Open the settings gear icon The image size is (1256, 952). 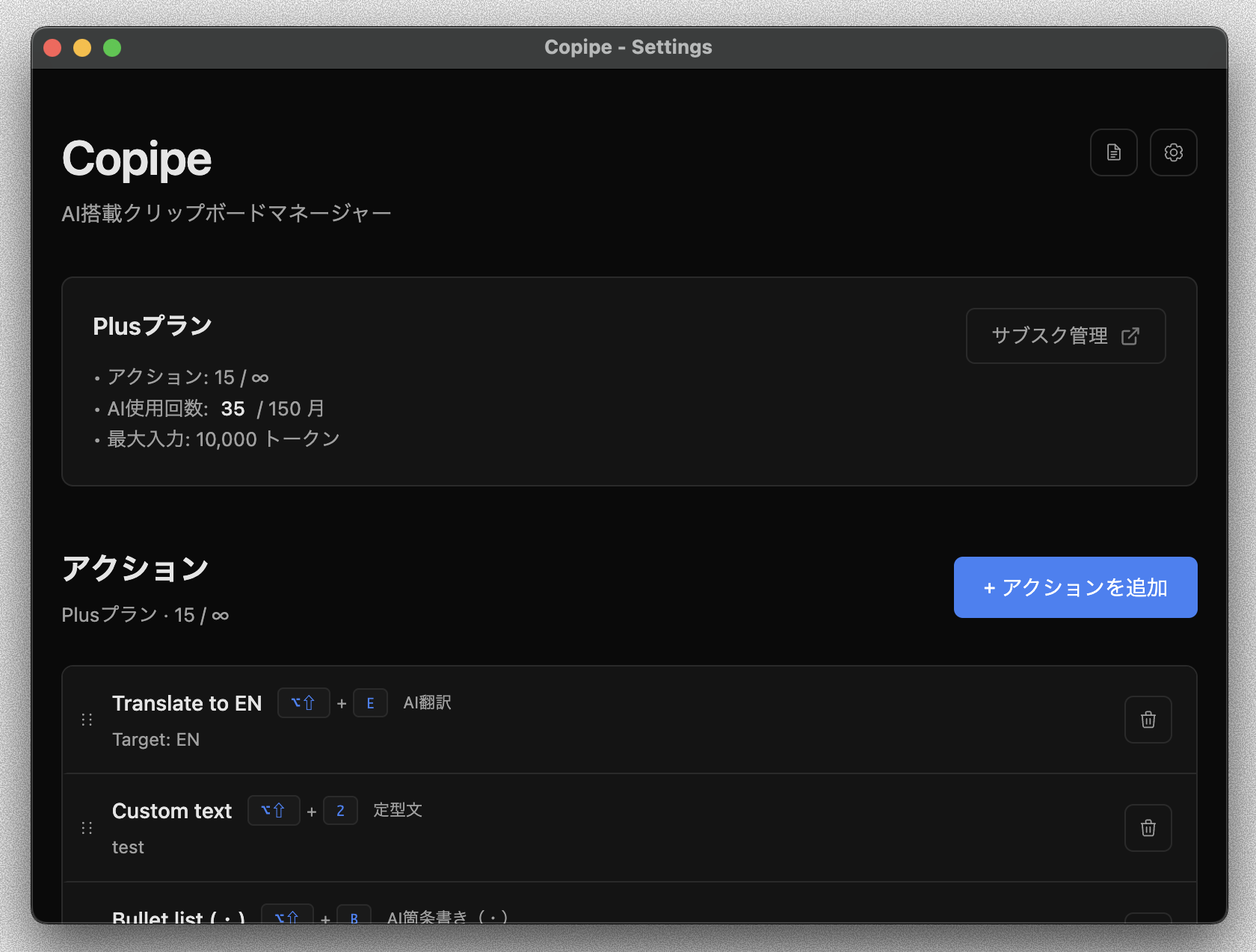[x=1173, y=152]
